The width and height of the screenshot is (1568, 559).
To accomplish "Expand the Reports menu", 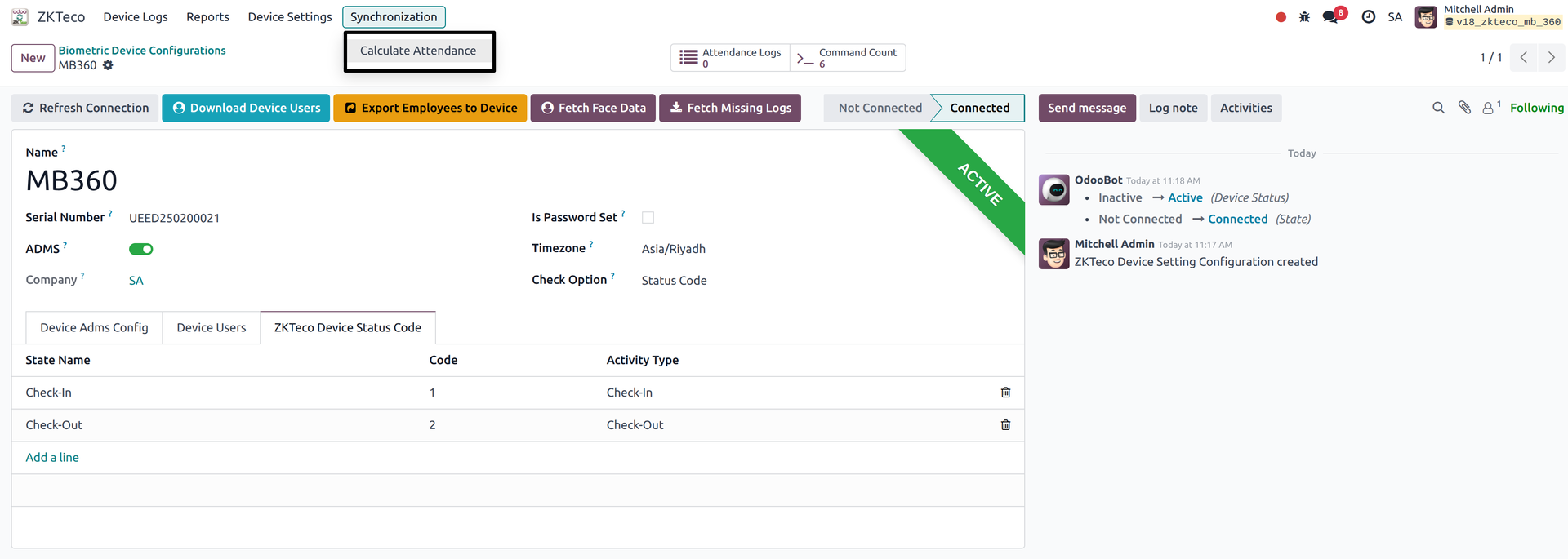I will click(207, 16).
